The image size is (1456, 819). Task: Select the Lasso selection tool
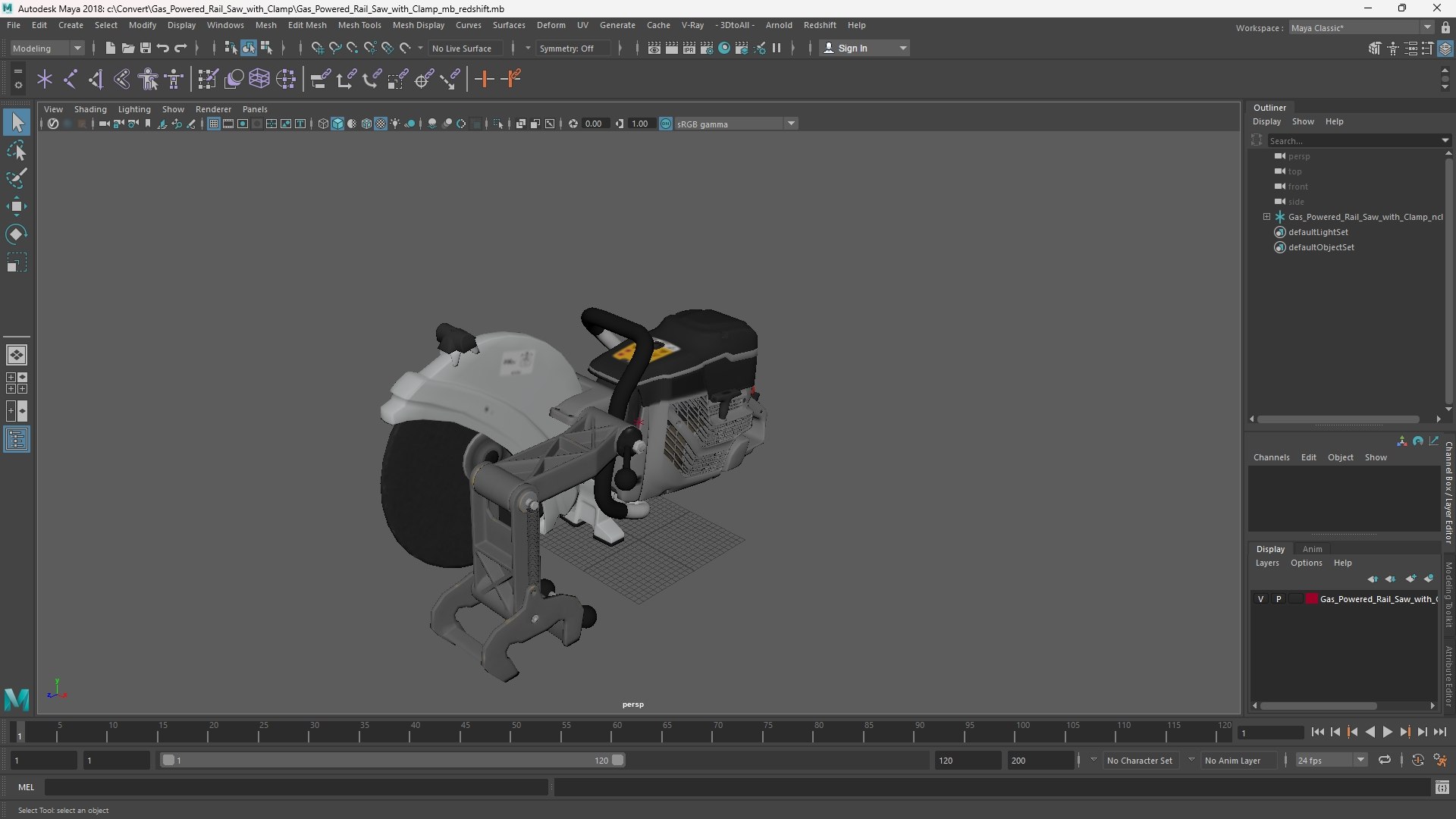[x=17, y=150]
